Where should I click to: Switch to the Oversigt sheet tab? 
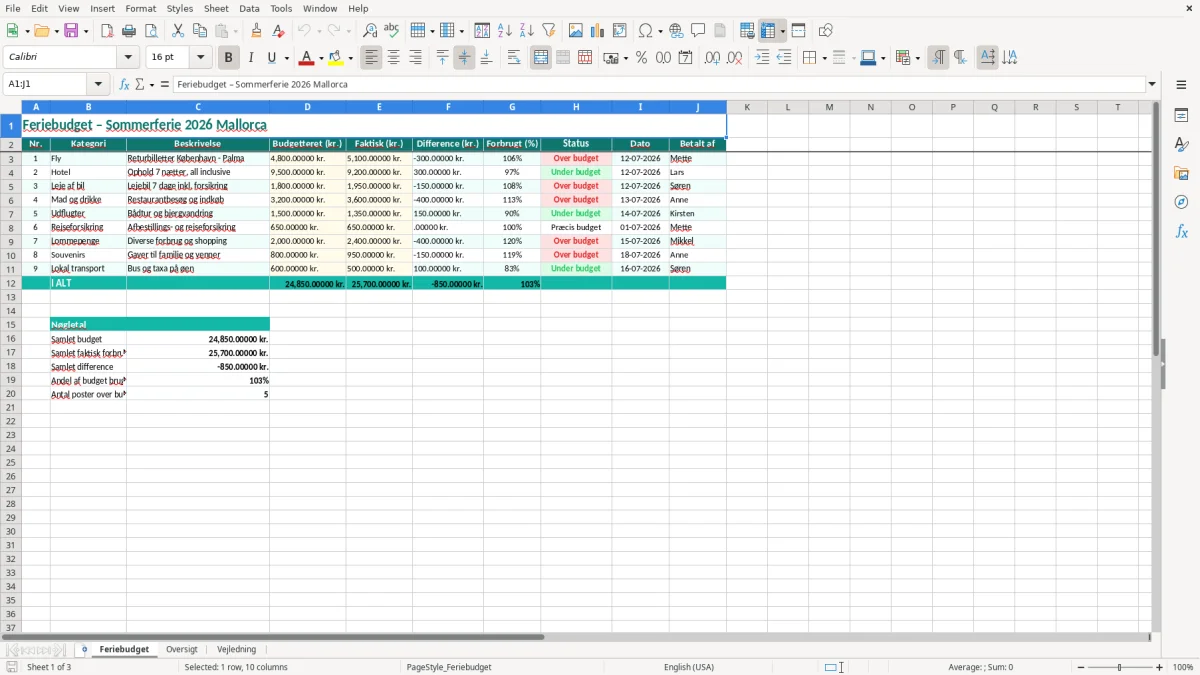tap(182, 649)
